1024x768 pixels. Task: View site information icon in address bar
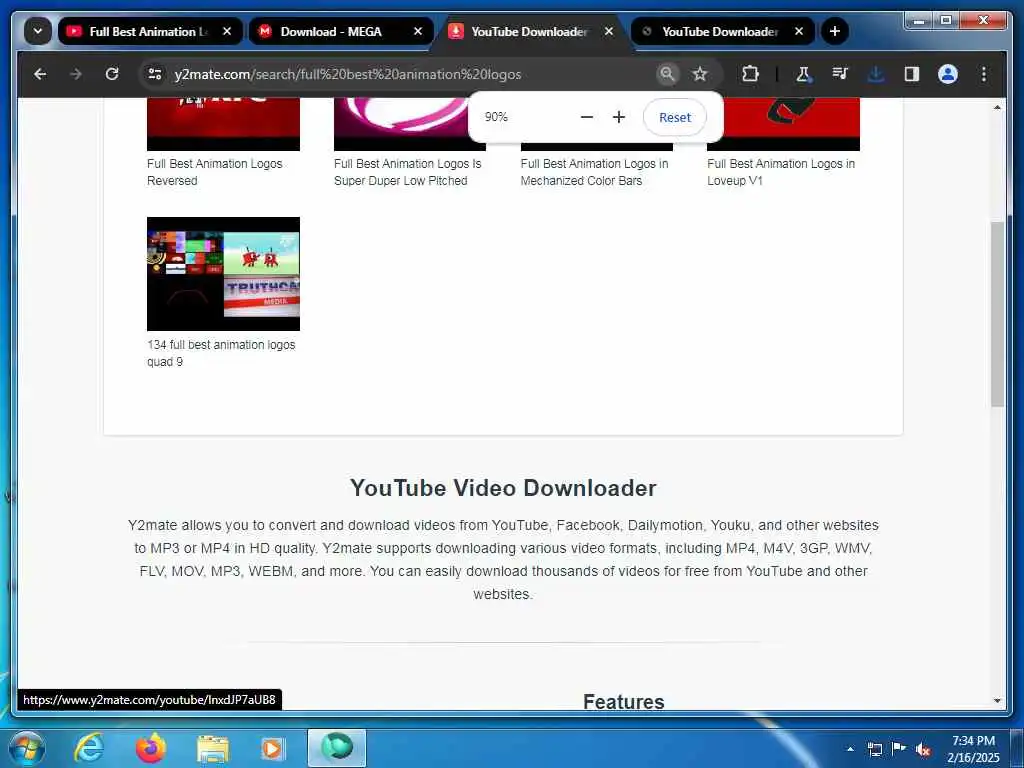click(x=155, y=74)
